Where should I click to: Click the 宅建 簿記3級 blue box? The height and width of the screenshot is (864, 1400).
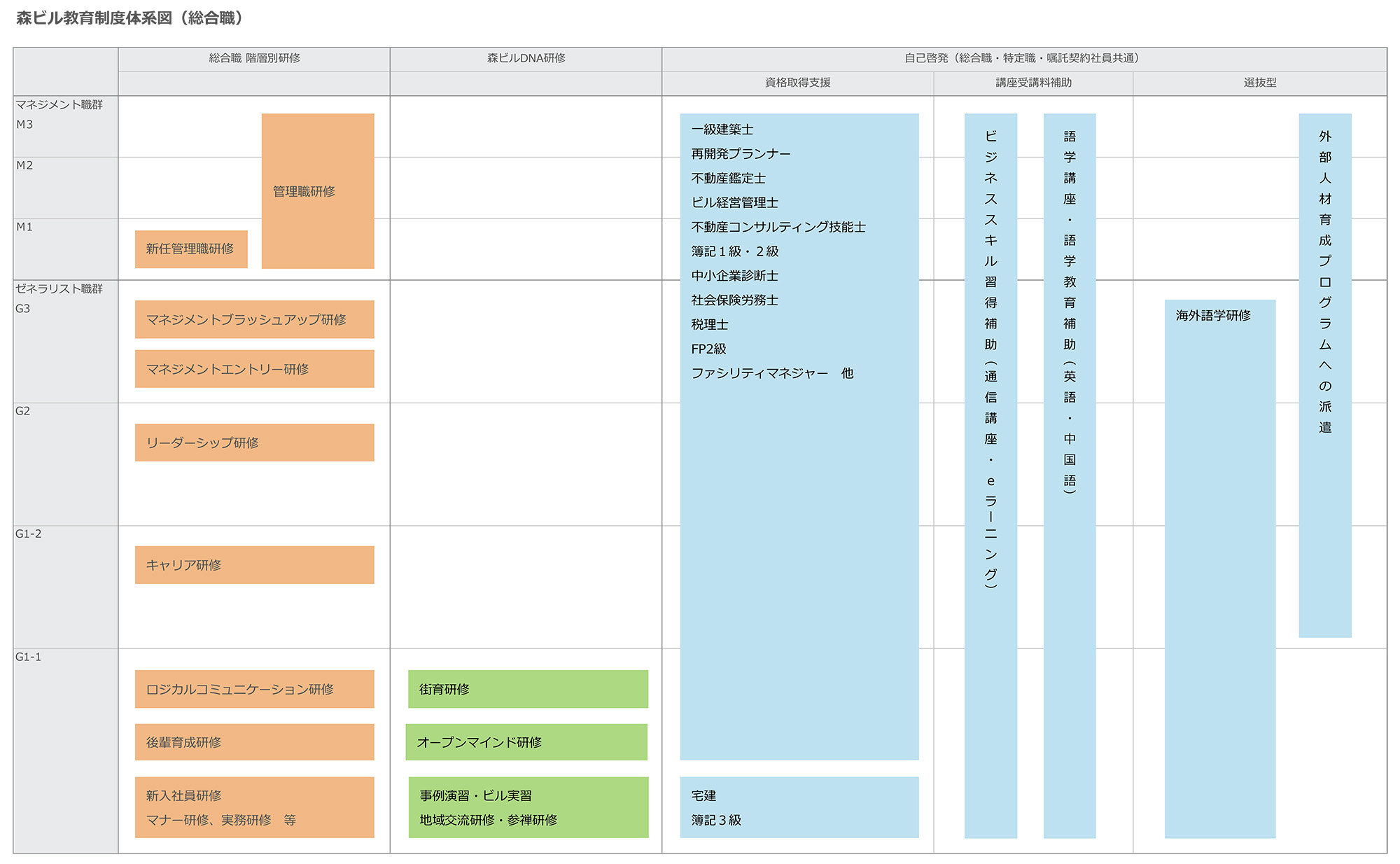799,807
